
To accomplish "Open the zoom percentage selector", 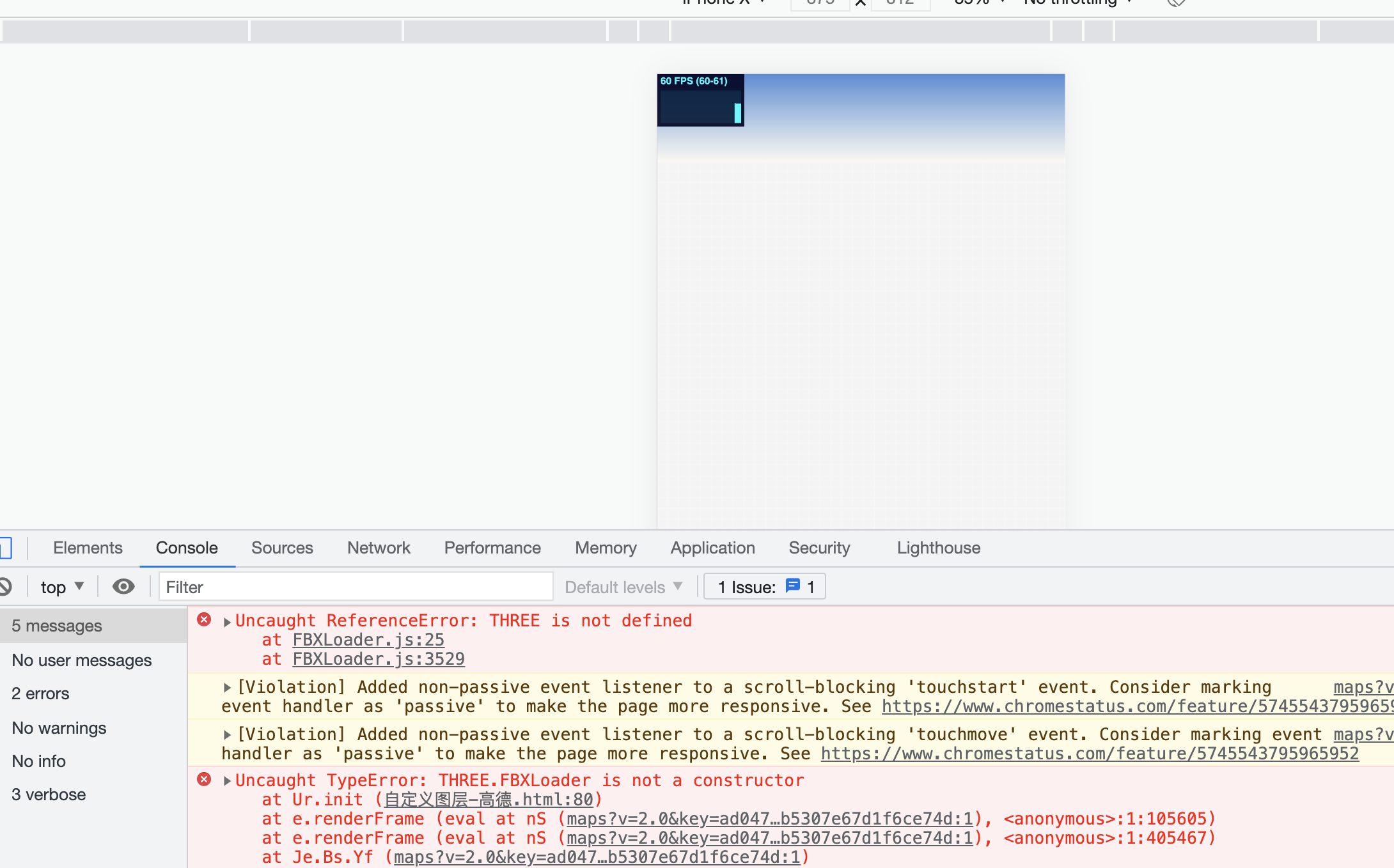I will 976,3.
